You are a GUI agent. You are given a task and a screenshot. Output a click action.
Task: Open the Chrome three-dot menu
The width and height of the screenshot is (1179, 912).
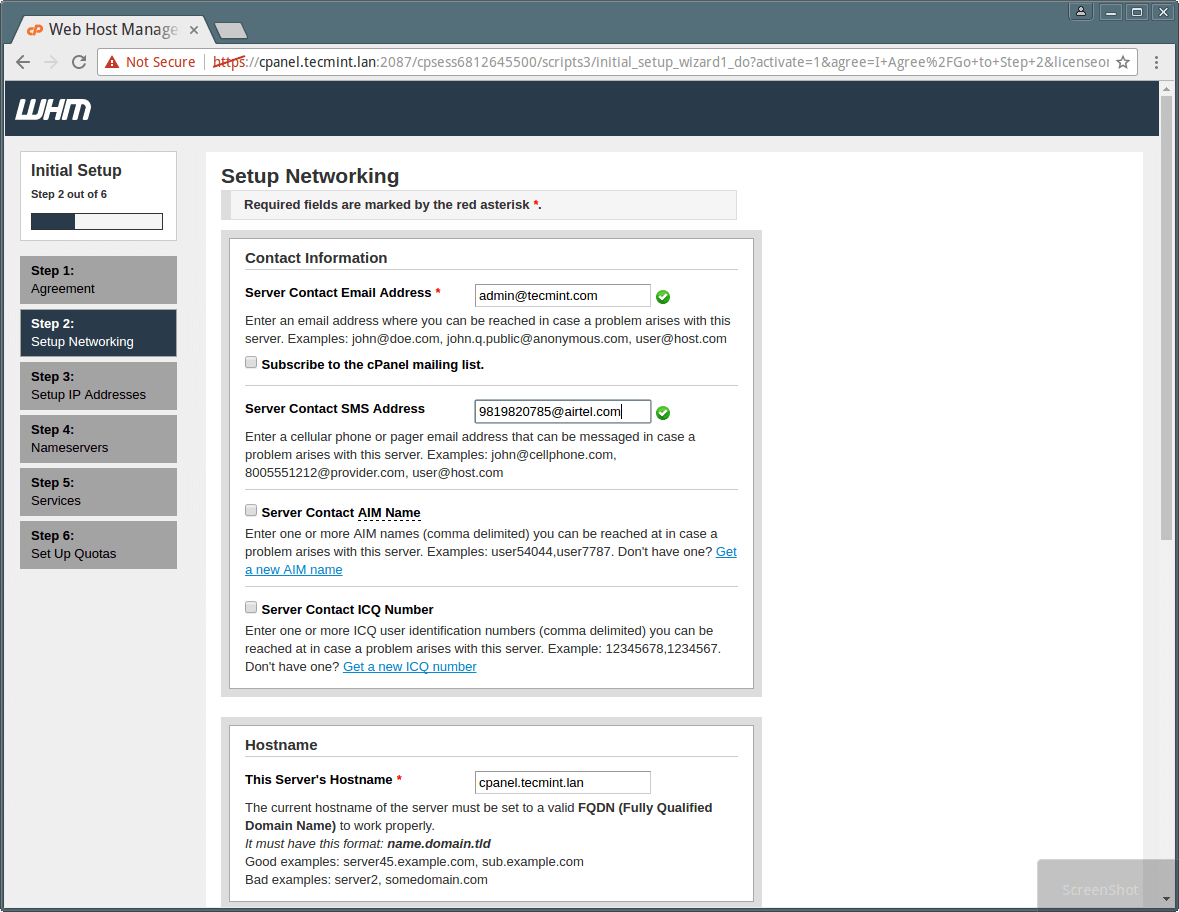pyautogui.click(x=1156, y=62)
